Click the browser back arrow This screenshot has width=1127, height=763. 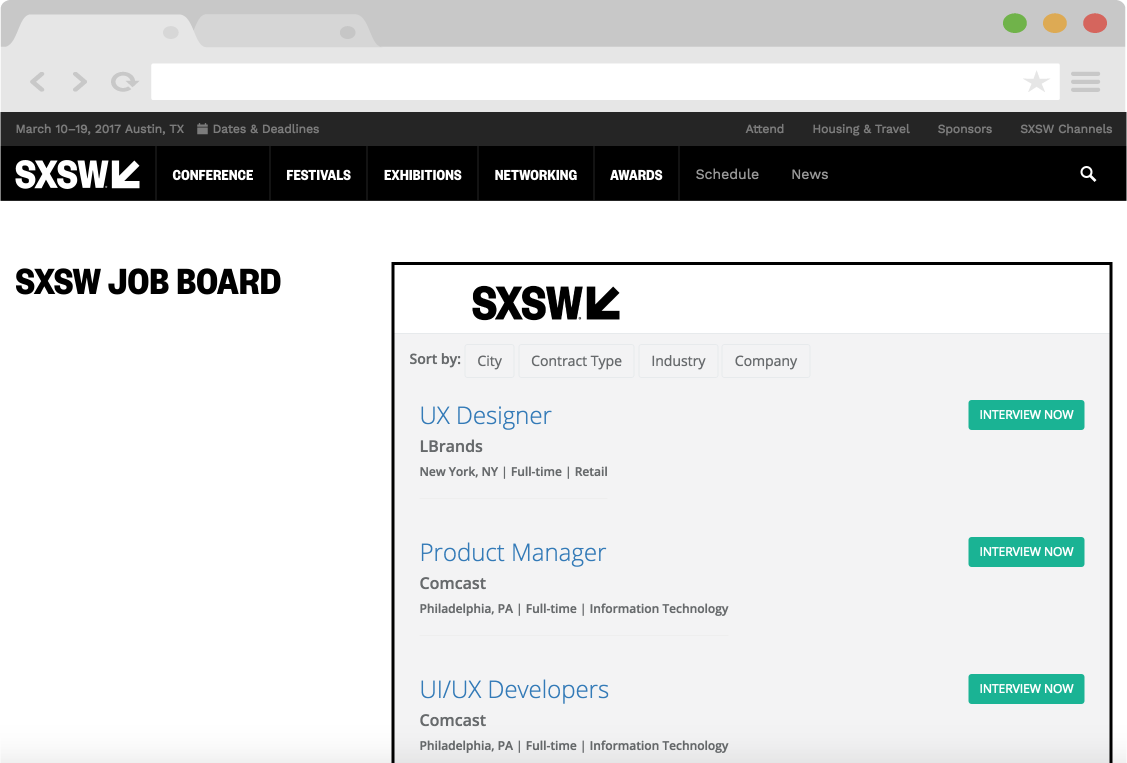tap(38, 82)
